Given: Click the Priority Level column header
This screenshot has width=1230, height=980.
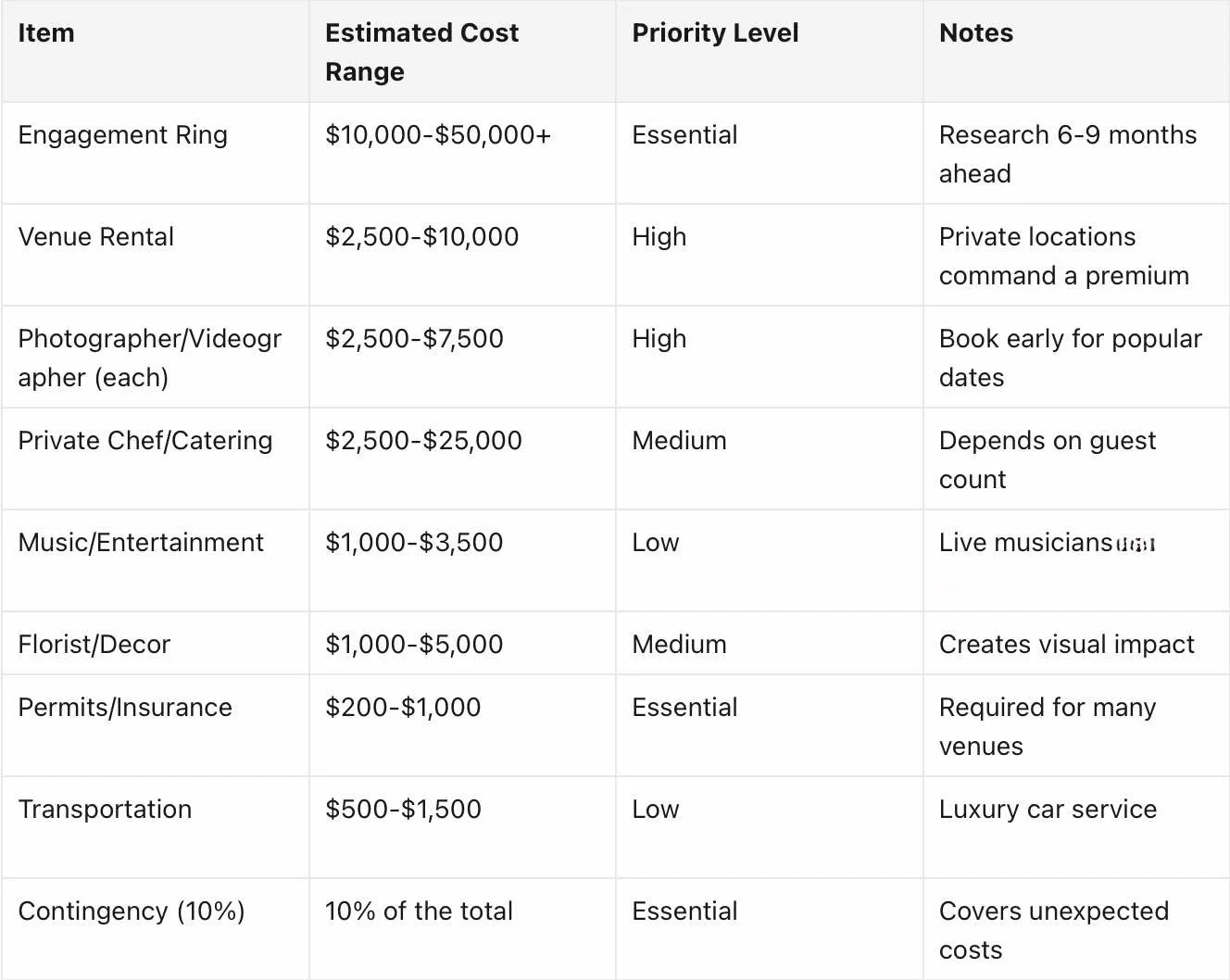Looking at the screenshot, I should click(715, 33).
